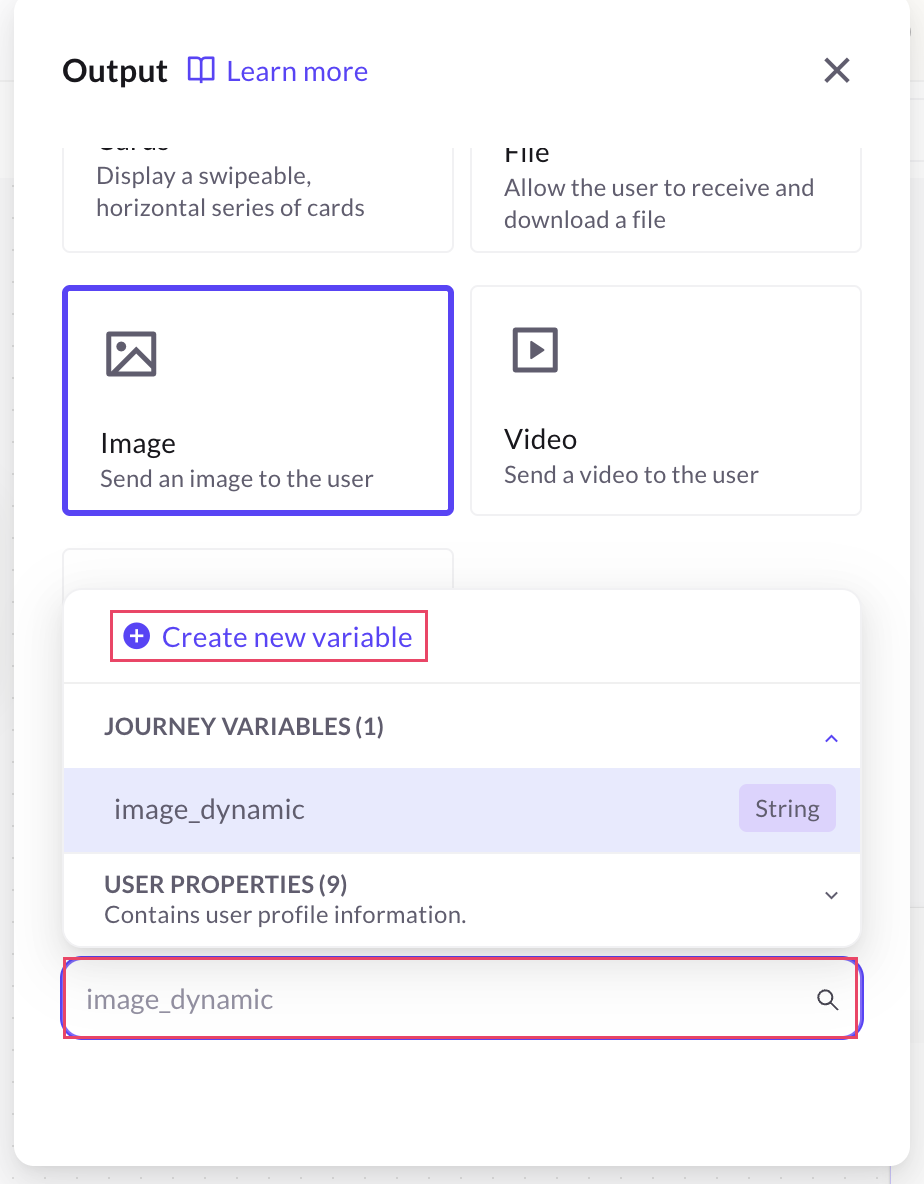Collapse Journey Variables using the up chevron
This screenshot has width=924, height=1184.
pos(830,739)
